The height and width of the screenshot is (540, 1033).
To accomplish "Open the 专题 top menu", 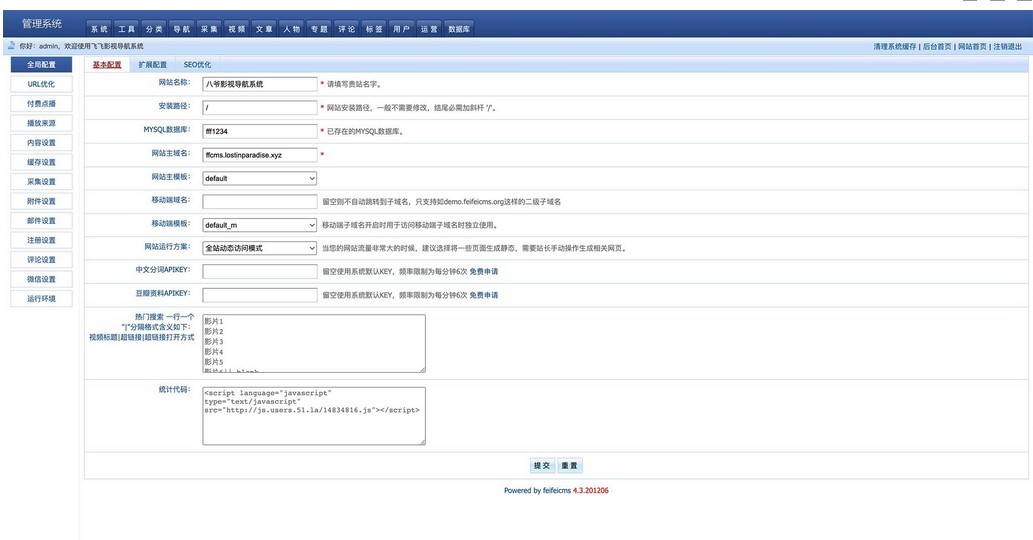I will (320, 28).
